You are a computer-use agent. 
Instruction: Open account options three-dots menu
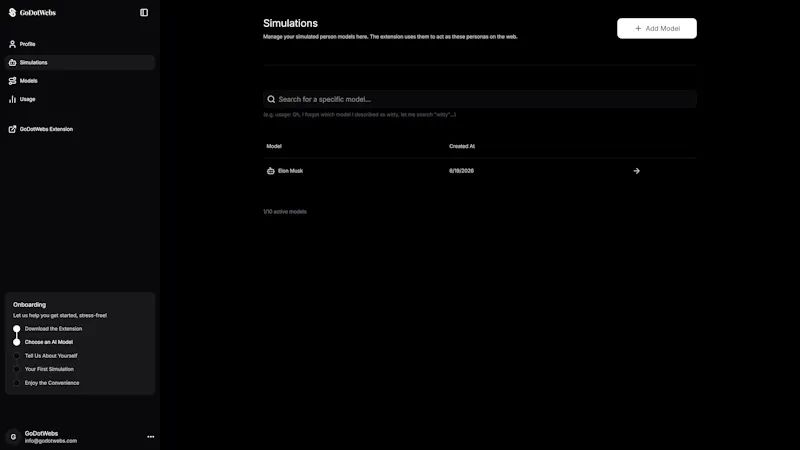click(151, 437)
